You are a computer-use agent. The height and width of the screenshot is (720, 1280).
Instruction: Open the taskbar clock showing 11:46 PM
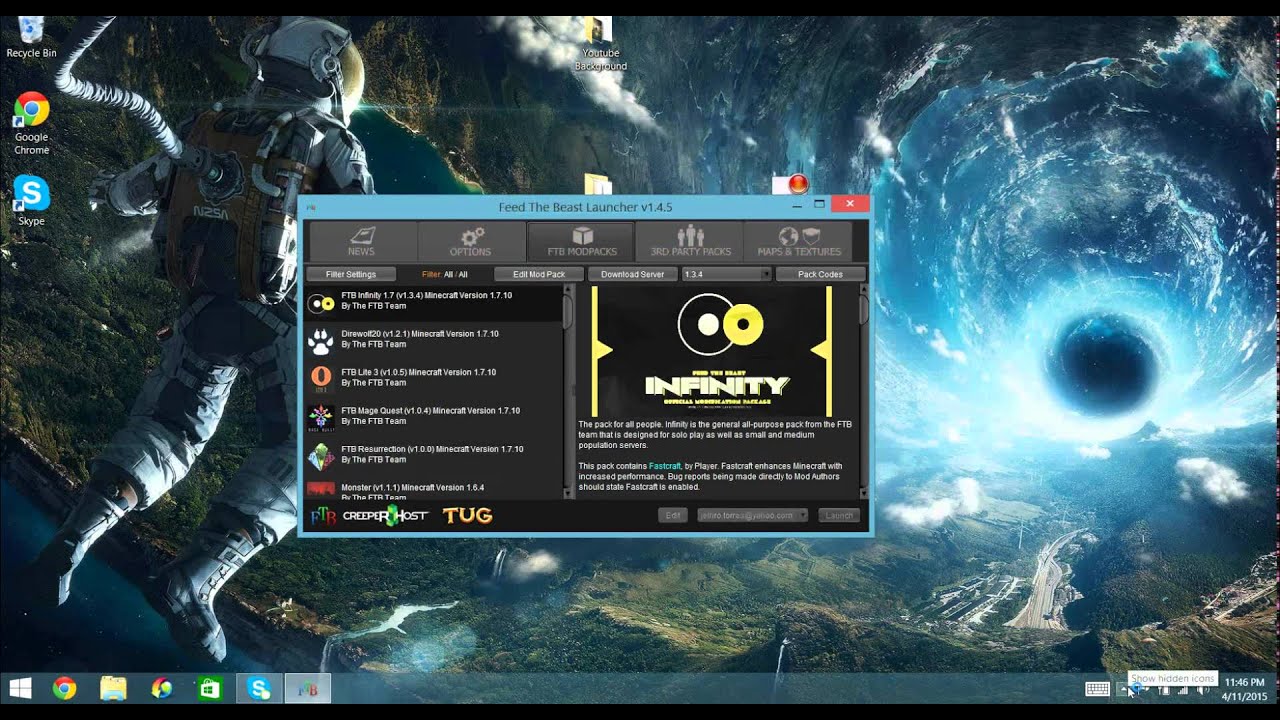tap(1245, 688)
